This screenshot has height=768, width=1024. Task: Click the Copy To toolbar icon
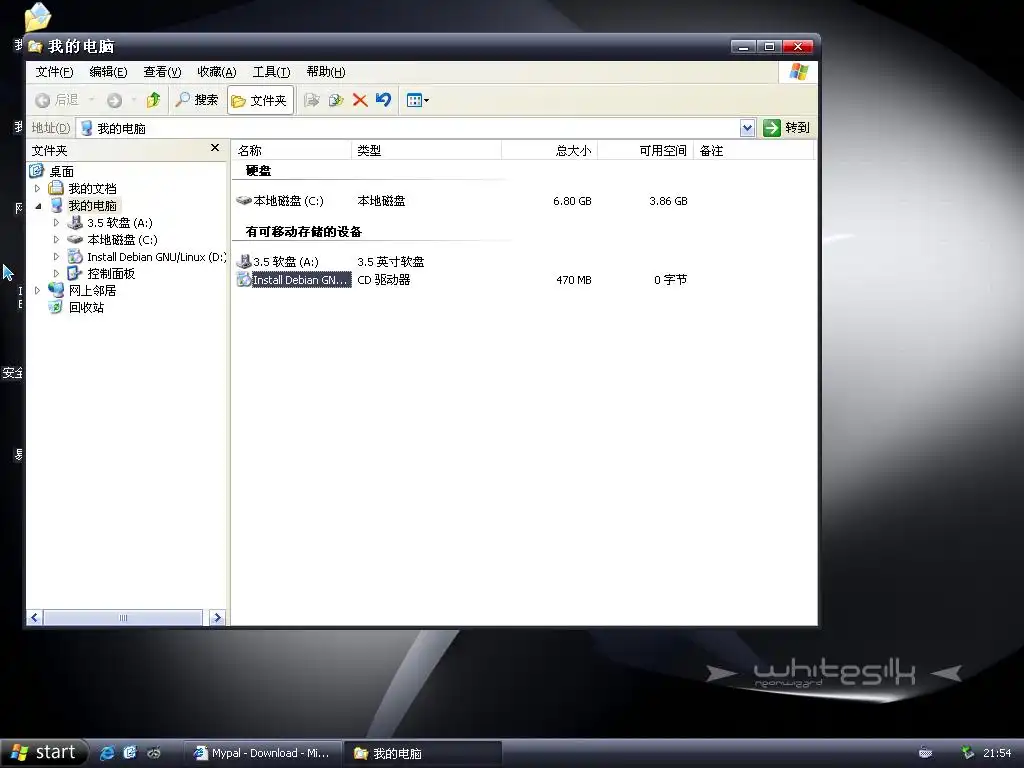click(336, 100)
